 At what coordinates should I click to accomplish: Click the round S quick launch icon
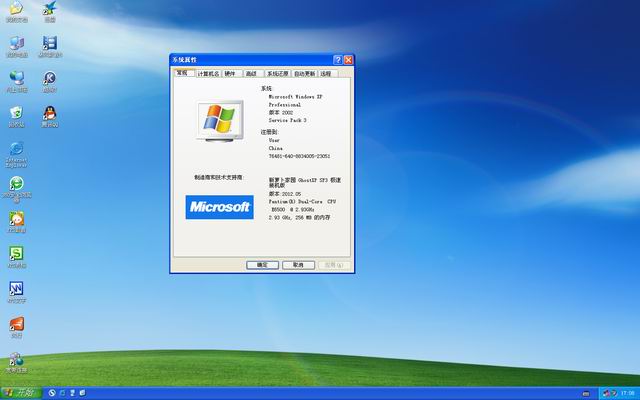[52, 393]
